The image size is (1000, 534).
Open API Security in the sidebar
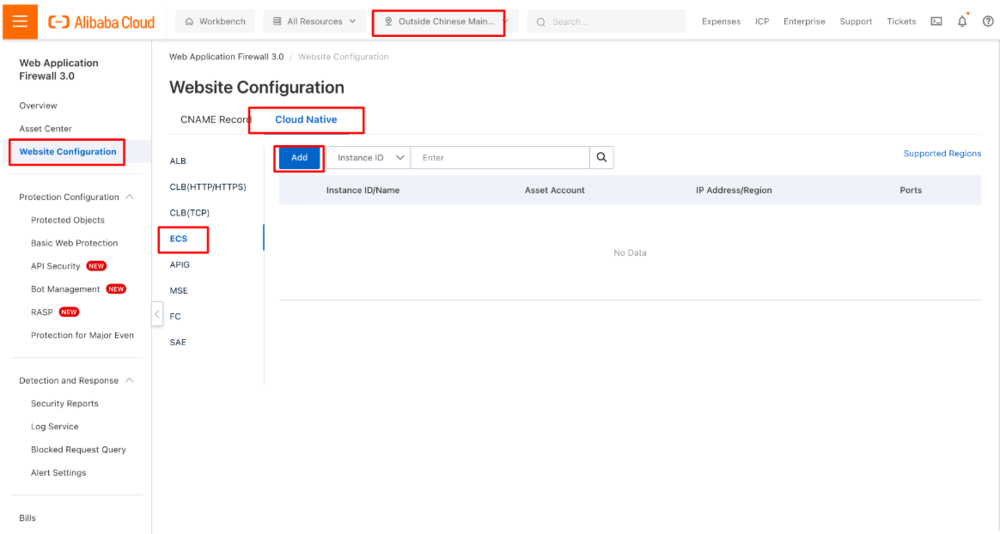[x=55, y=265]
